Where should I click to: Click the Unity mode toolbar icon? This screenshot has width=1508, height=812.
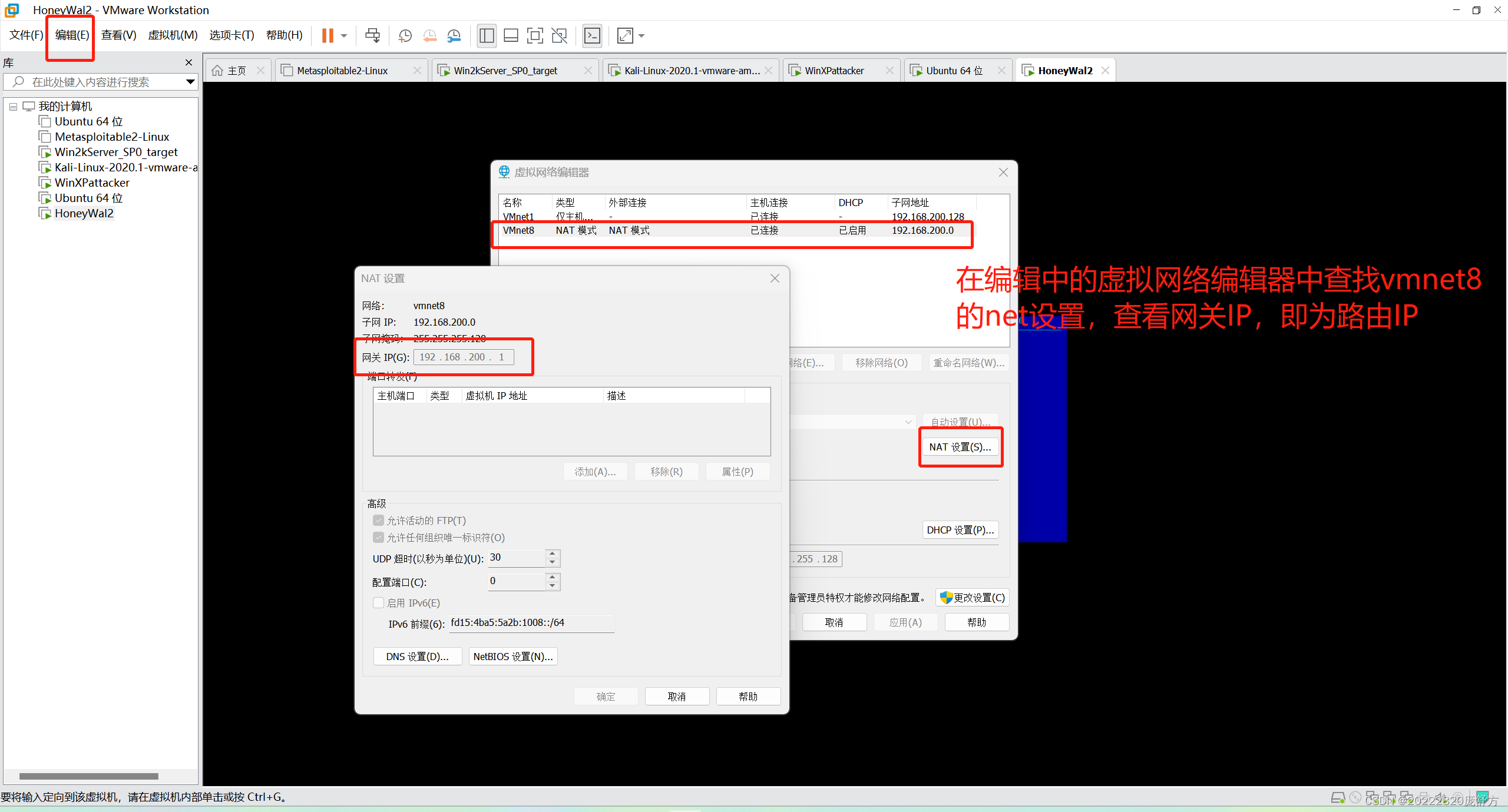(x=559, y=35)
